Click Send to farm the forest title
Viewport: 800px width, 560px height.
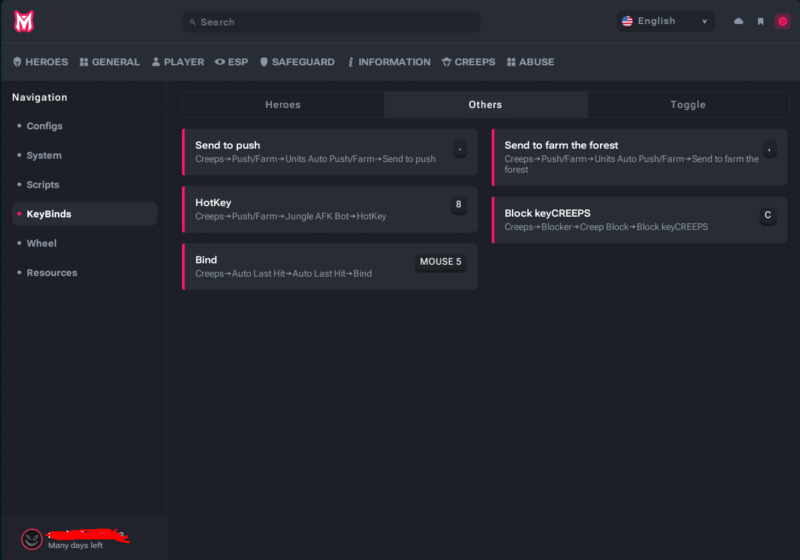(561, 145)
